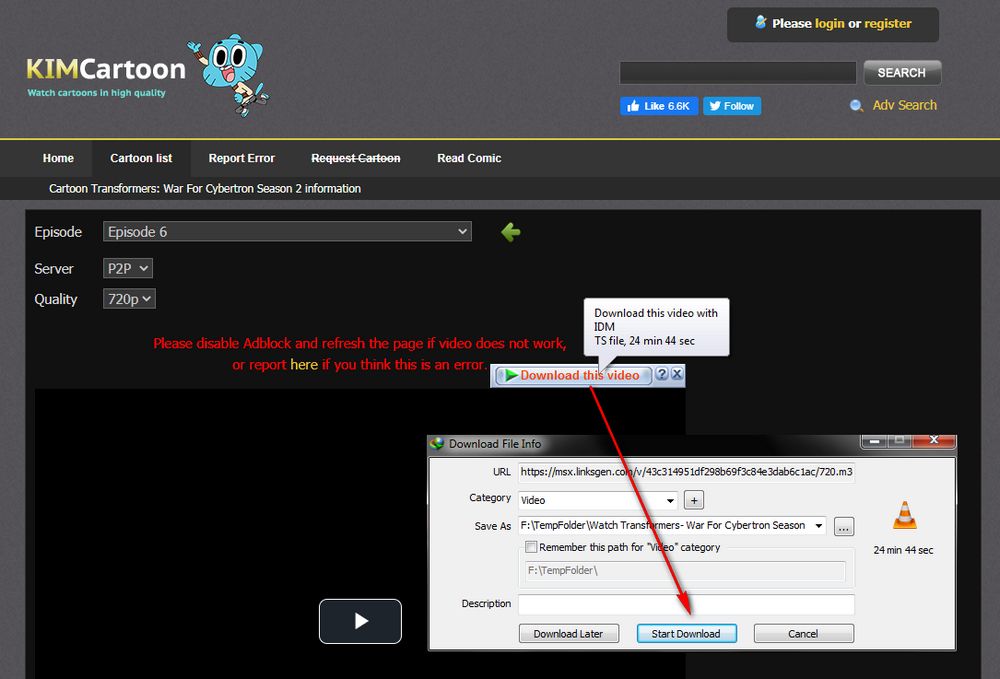This screenshot has width=1000, height=679.
Task: Click the Facebook Like 6.6K button
Action: (x=659, y=106)
